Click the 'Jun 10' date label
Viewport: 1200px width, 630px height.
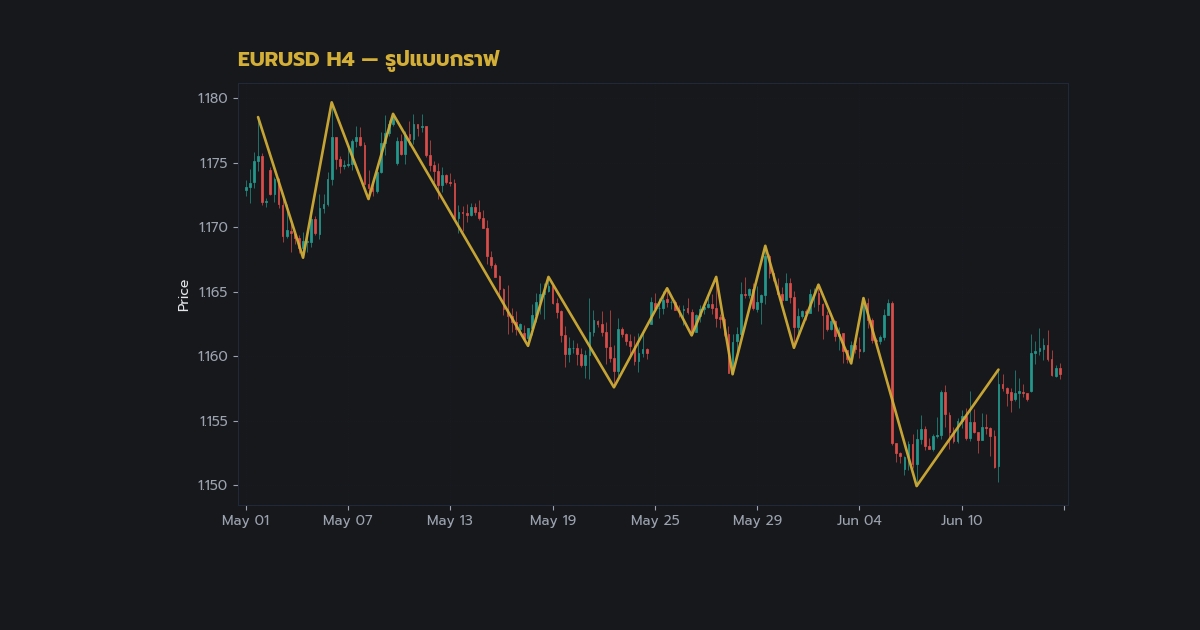click(962, 520)
